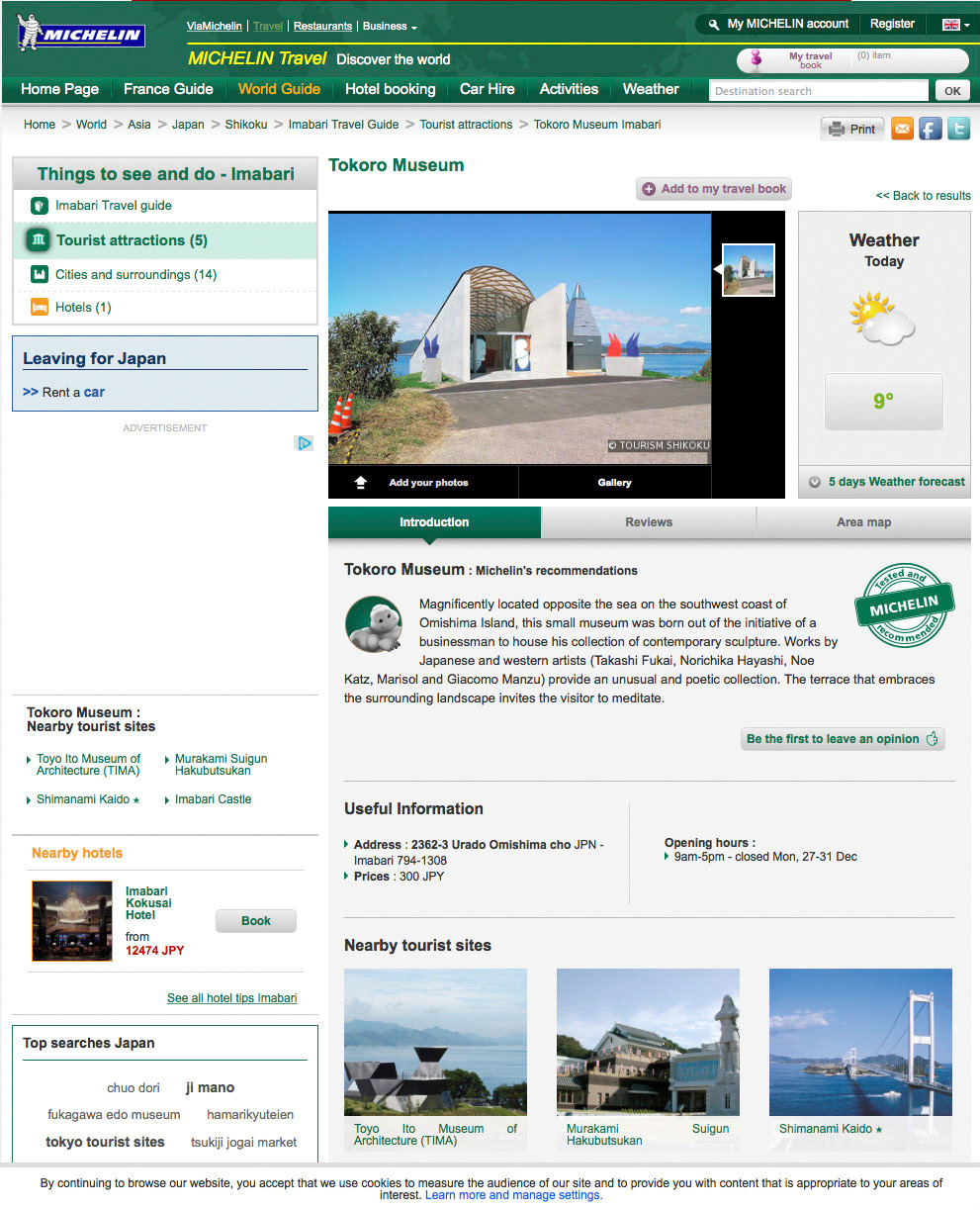Open the Activities menu
Viewport: 980px width, 1210px height.
[x=569, y=89]
